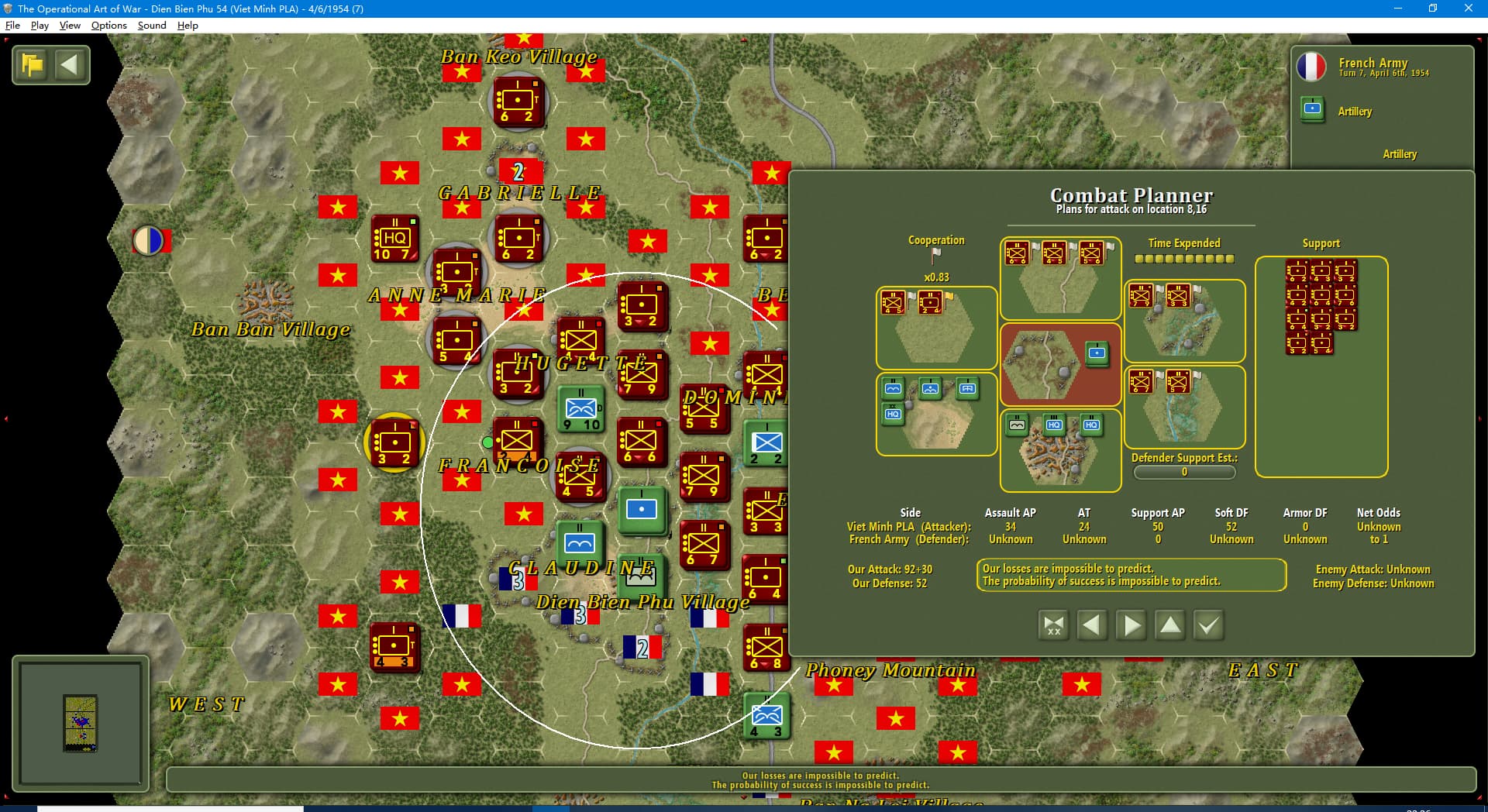Select highlighted artillery unit 3-2 with yellow ring
1488x812 pixels.
click(x=394, y=443)
